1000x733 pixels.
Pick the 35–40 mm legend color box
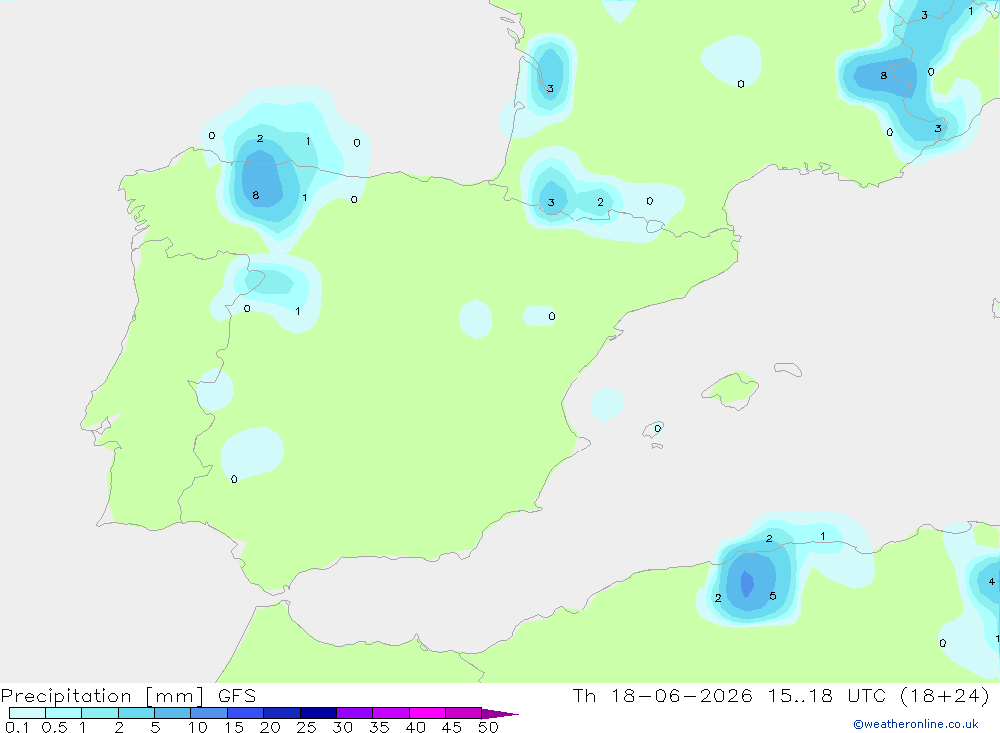[390, 713]
